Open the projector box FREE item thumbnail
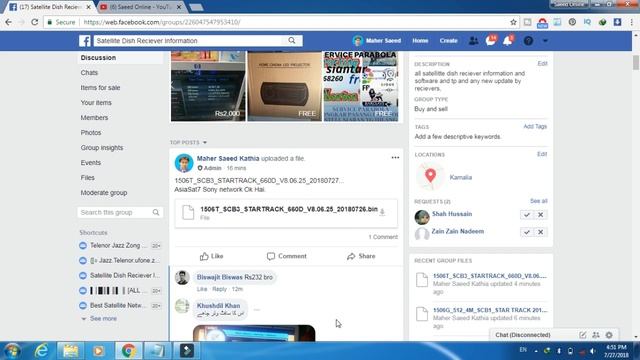 point(284,86)
